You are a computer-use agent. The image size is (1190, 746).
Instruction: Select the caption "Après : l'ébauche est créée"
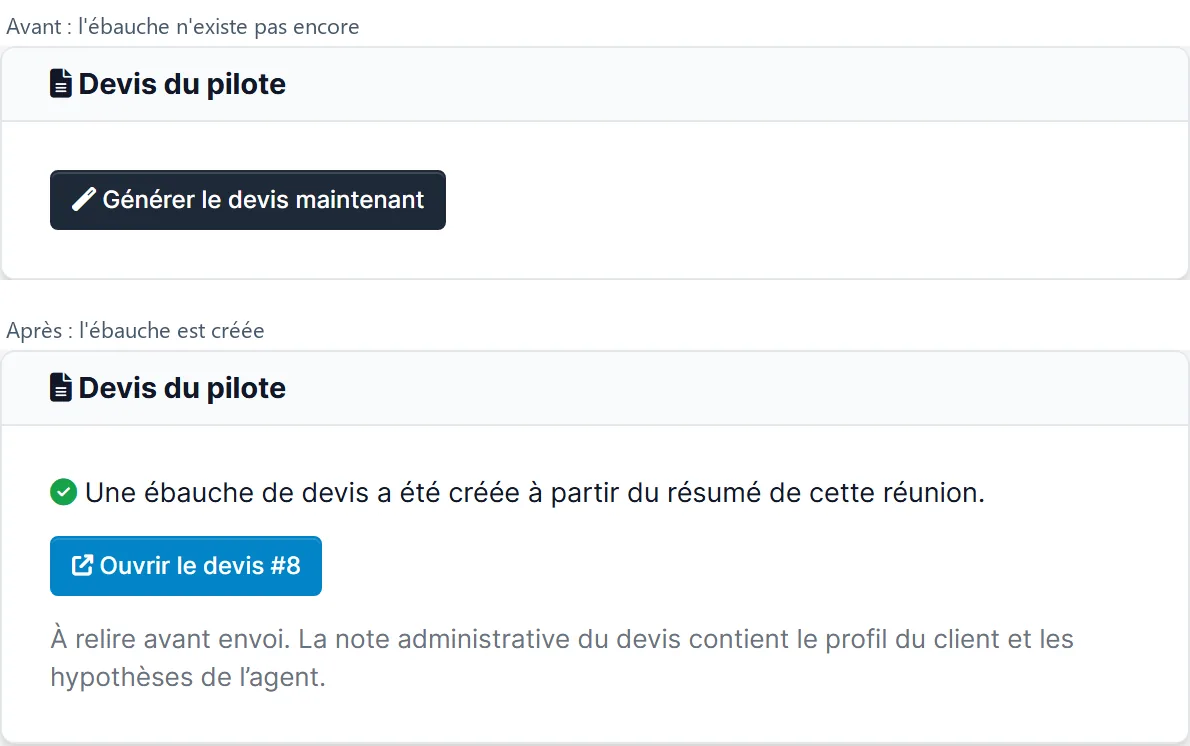pos(135,330)
